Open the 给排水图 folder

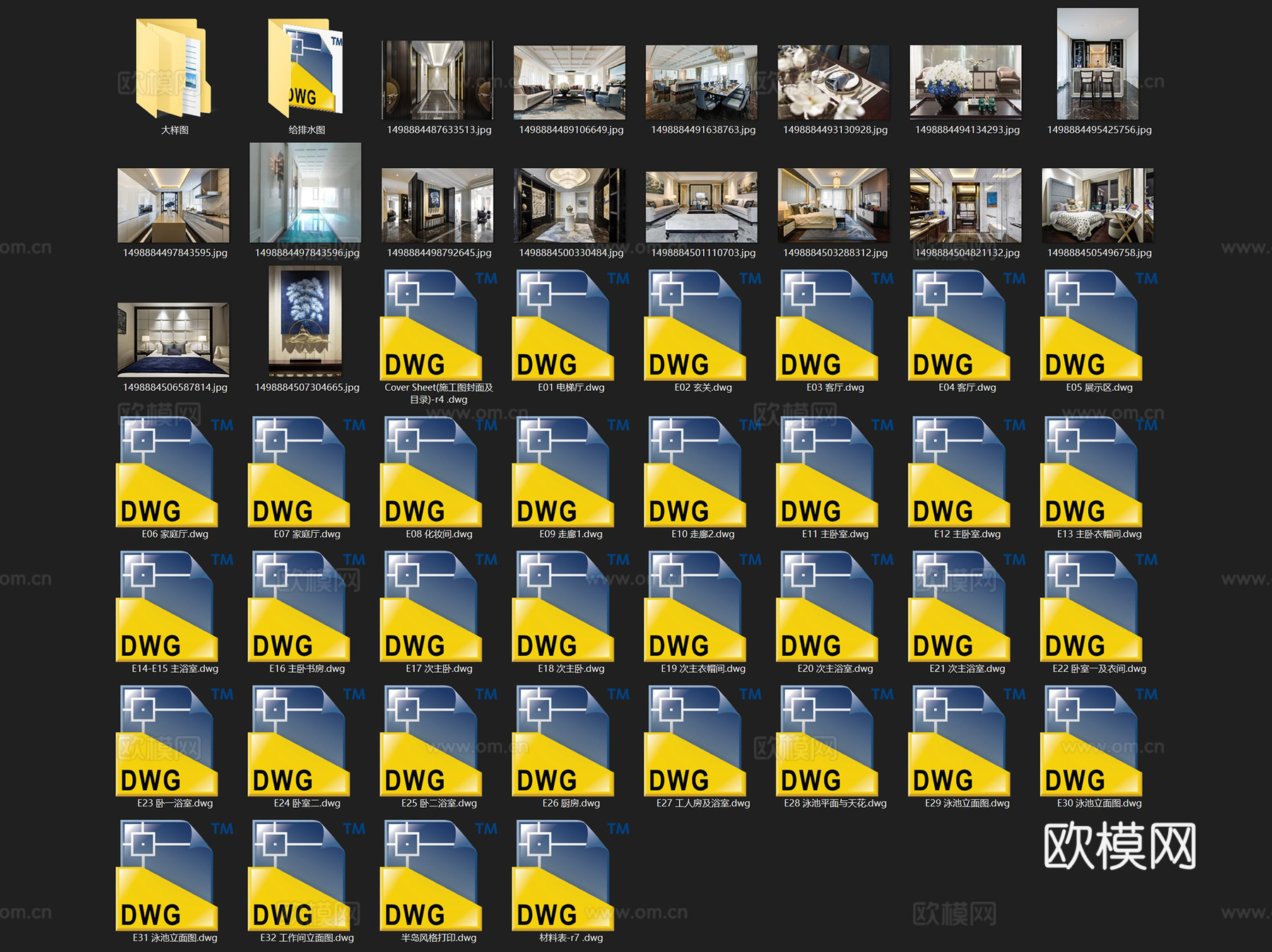[x=306, y=69]
